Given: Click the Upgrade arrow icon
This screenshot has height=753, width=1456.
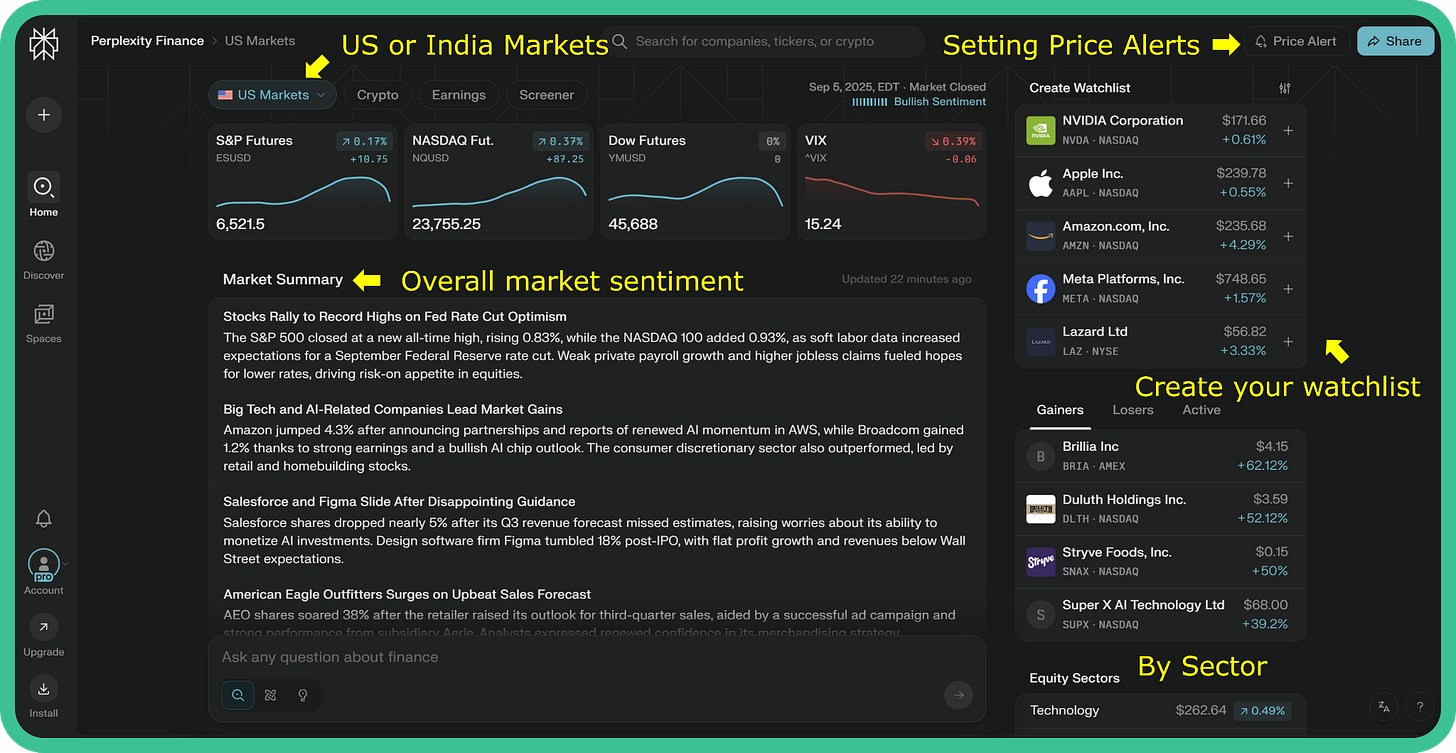Looking at the screenshot, I should coord(44,627).
